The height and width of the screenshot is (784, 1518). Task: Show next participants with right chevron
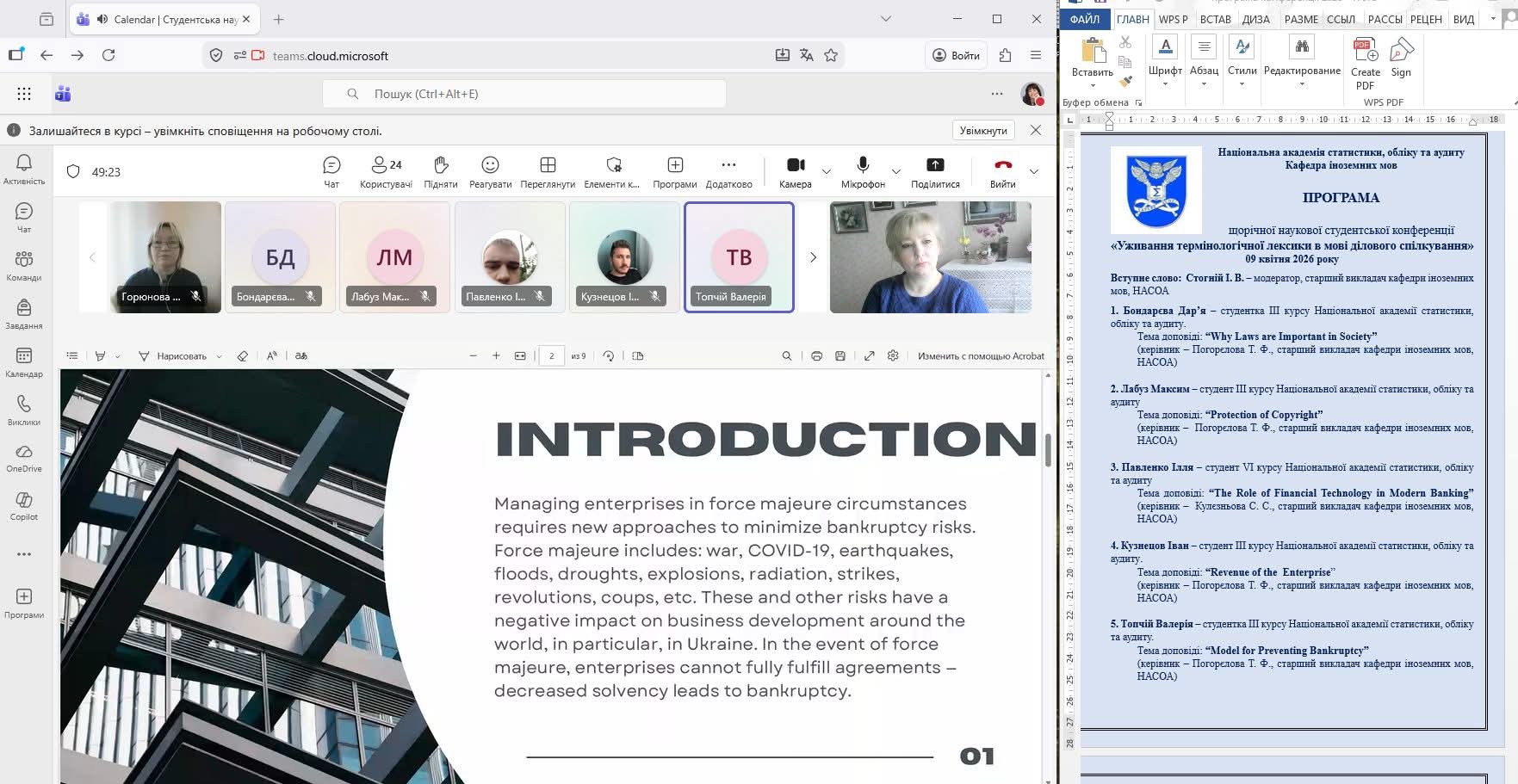click(x=812, y=257)
